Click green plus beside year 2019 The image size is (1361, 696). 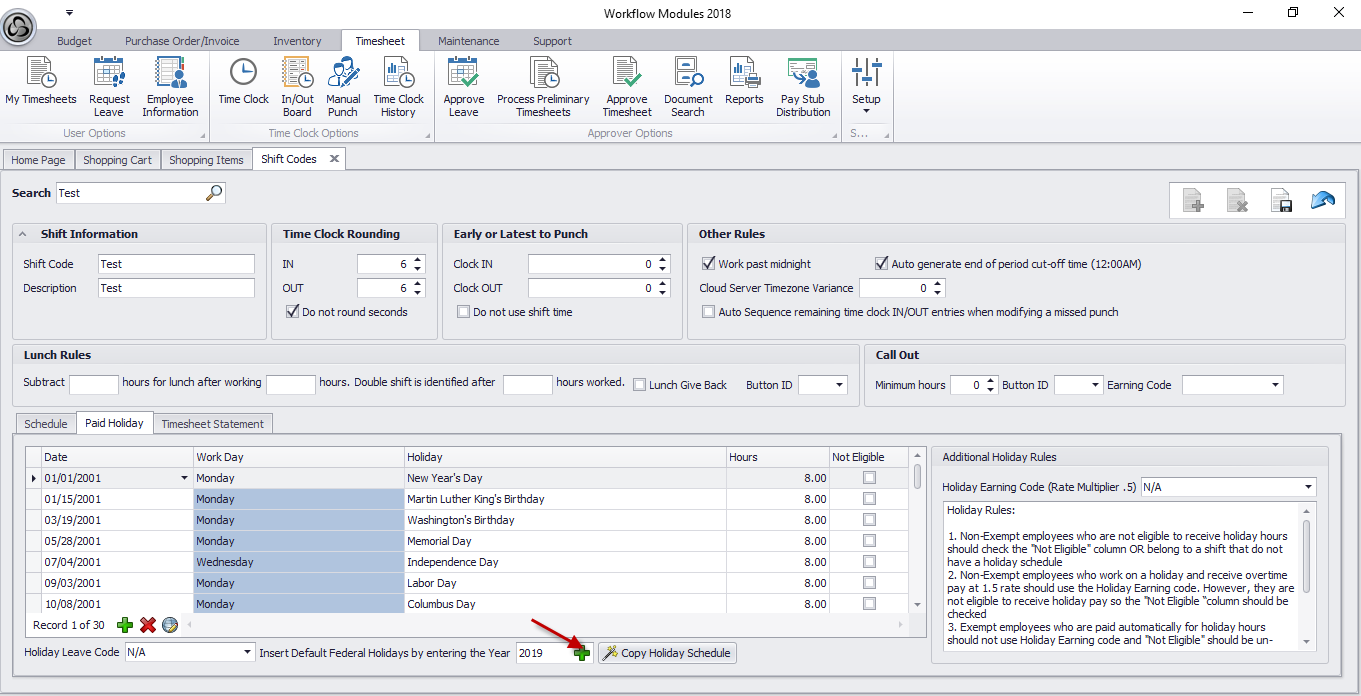click(582, 653)
